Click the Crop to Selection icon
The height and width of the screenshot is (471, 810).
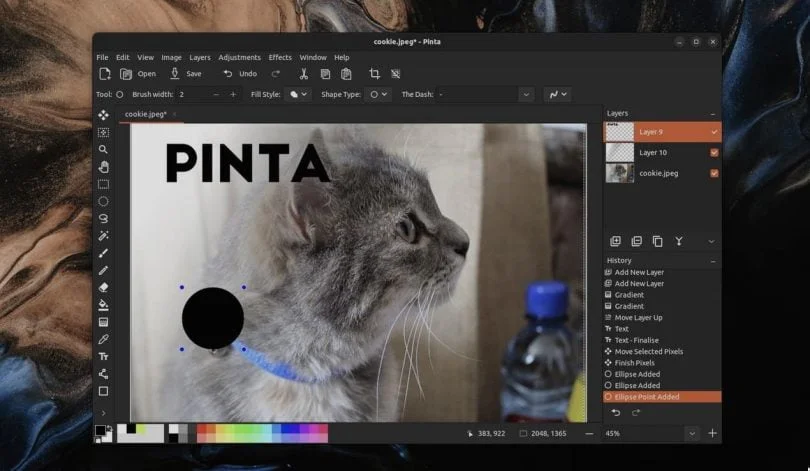click(x=375, y=74)
